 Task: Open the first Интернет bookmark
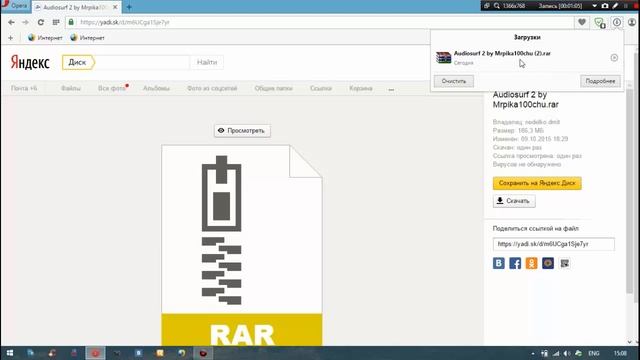coord(45,38)
